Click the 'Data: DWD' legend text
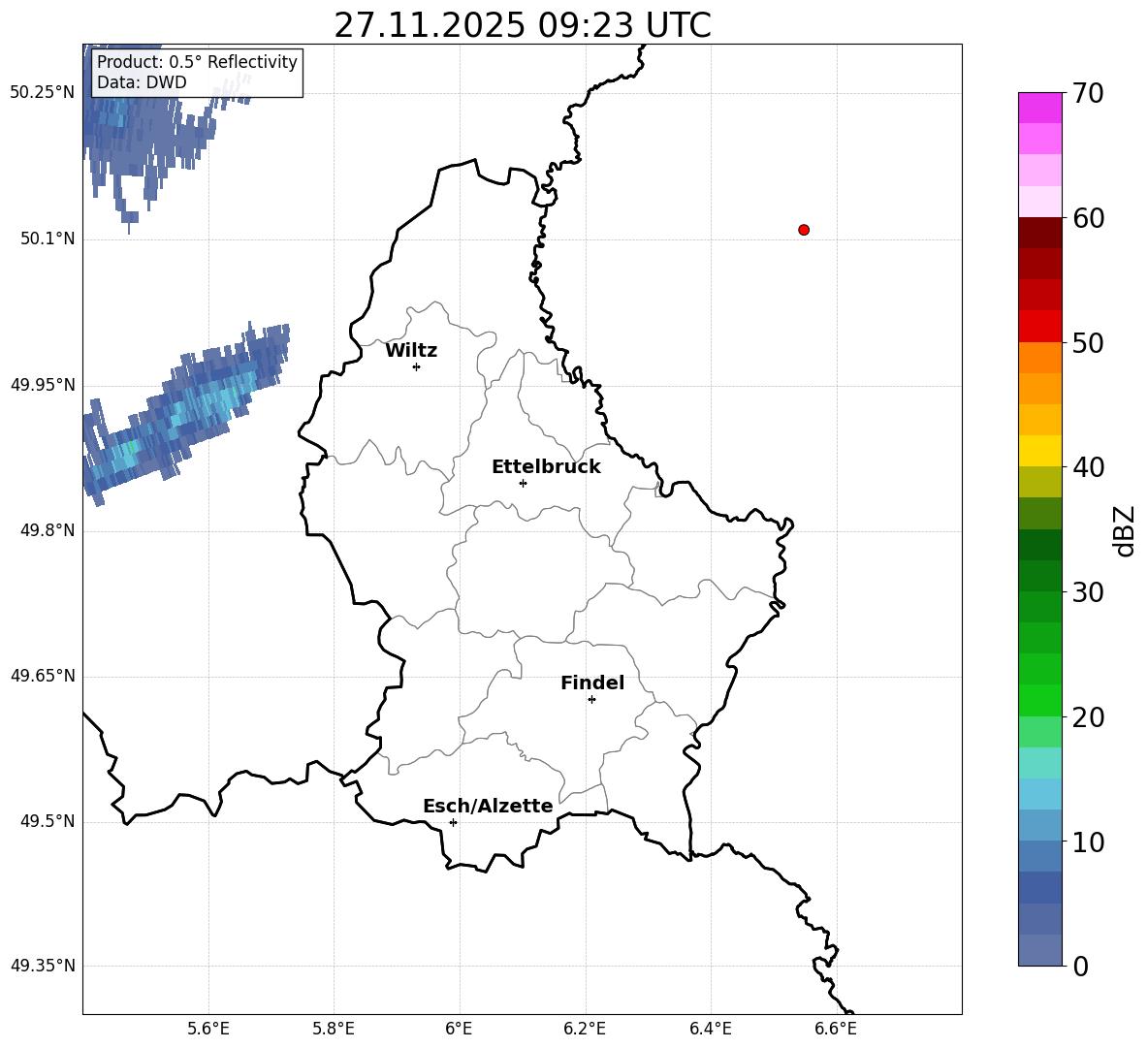Viewport: 1148px width, 1048px height. point(142,82)
